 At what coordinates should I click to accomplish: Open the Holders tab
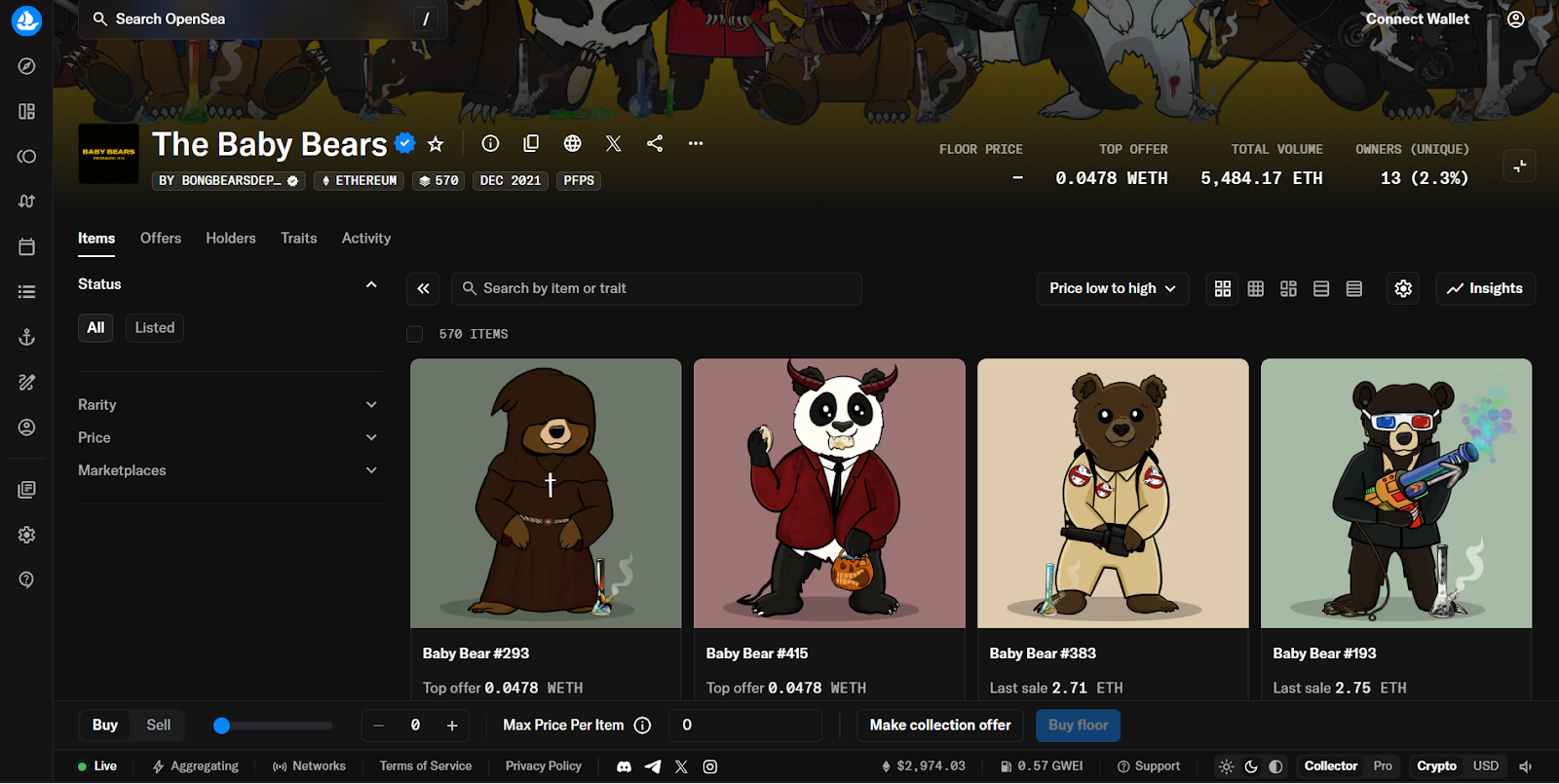click(231, 239)
